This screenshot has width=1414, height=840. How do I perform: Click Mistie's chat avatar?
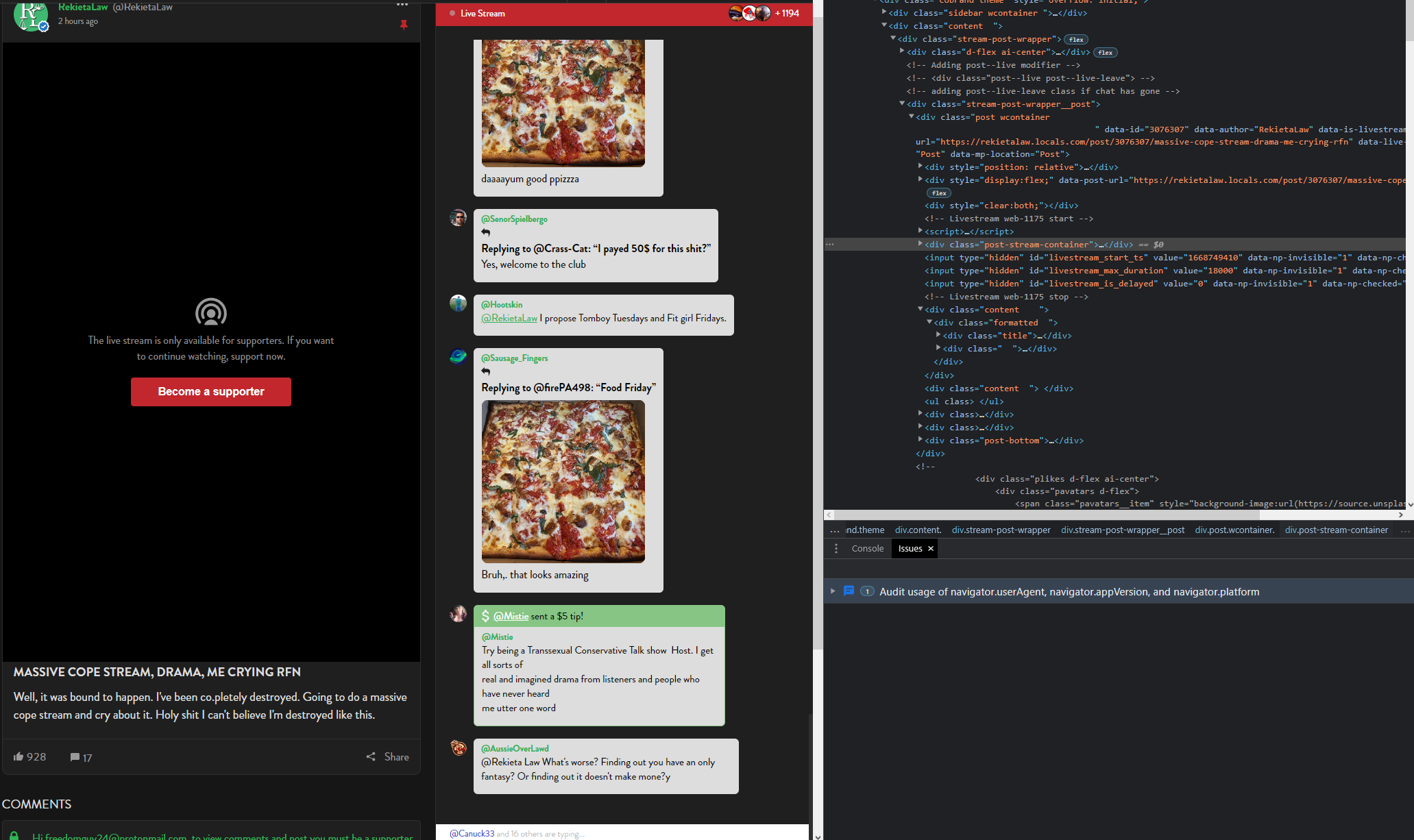[458, 614]
